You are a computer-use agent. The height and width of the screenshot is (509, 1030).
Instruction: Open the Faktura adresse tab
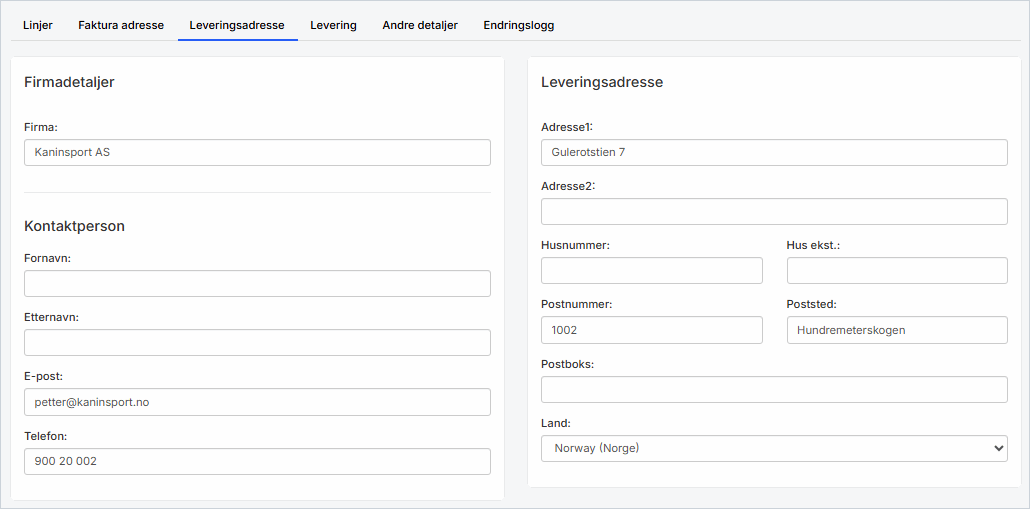pyautogui.click(x=121, y=25)
